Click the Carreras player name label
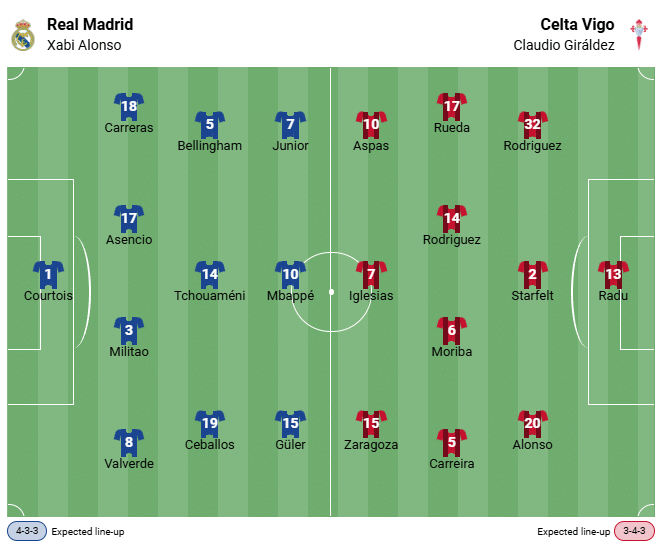 point(129,128)
